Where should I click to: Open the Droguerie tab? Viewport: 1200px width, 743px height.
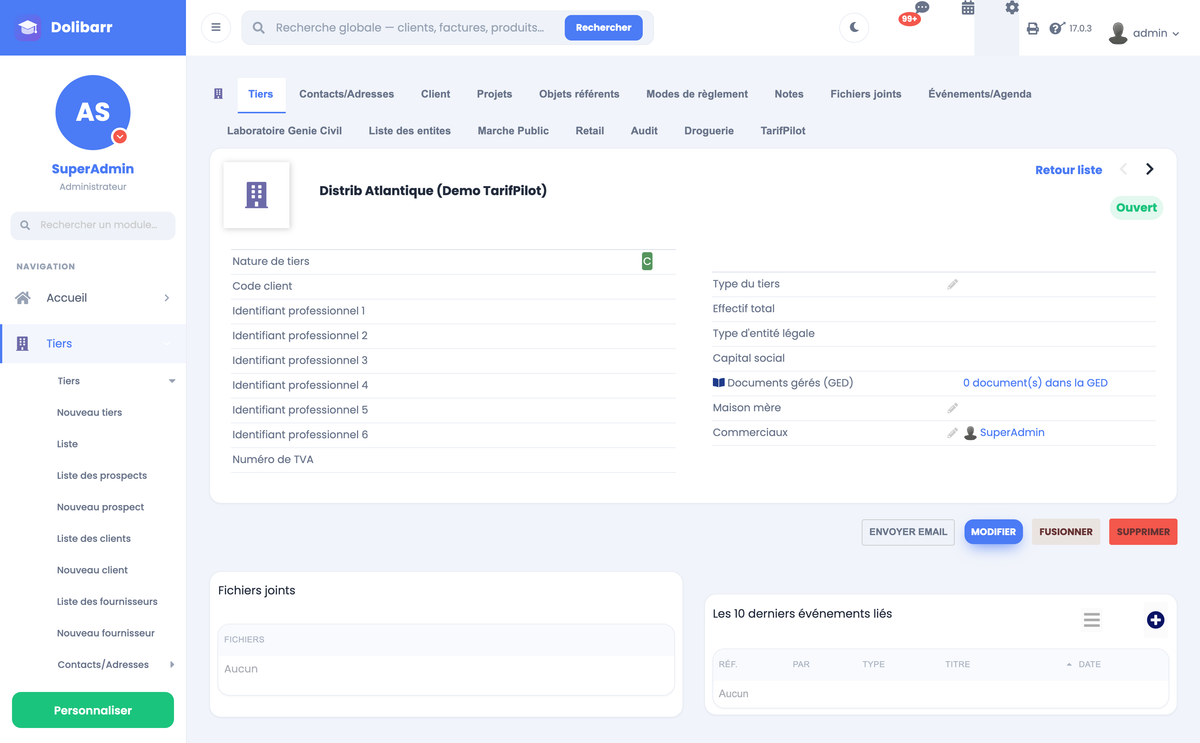(709, 131)
